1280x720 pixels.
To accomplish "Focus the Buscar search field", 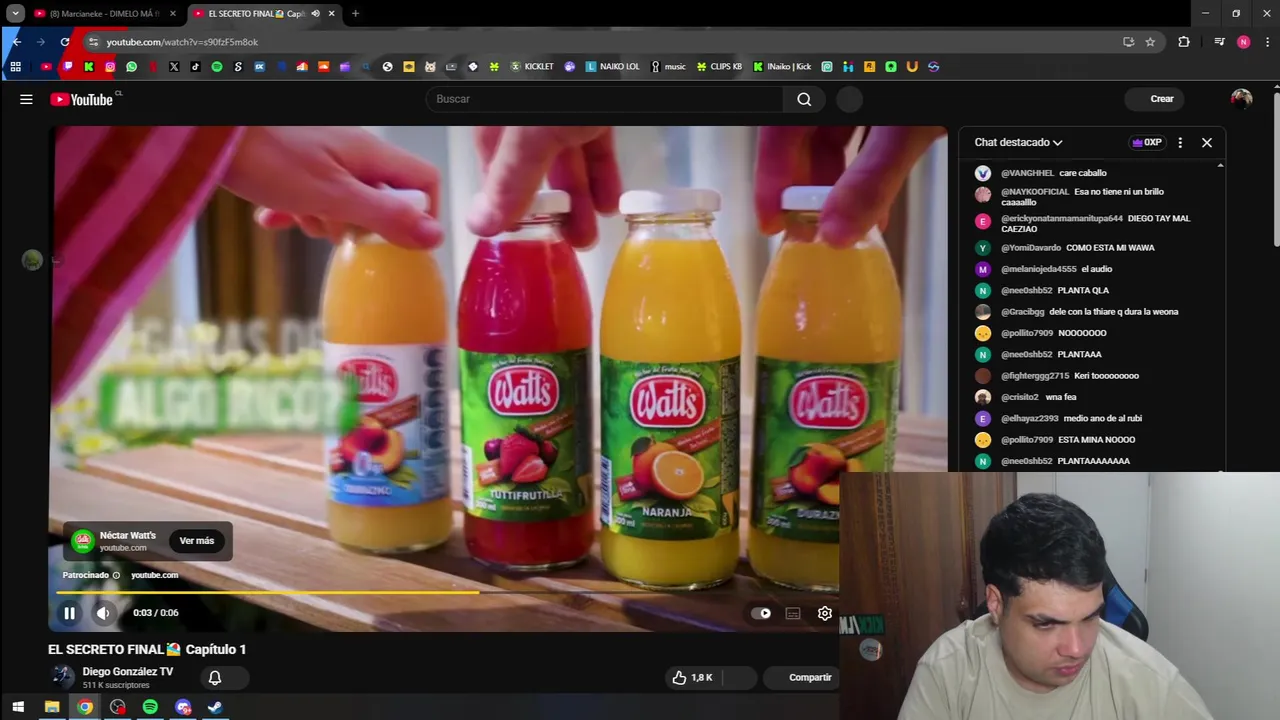I will [606, 99].
